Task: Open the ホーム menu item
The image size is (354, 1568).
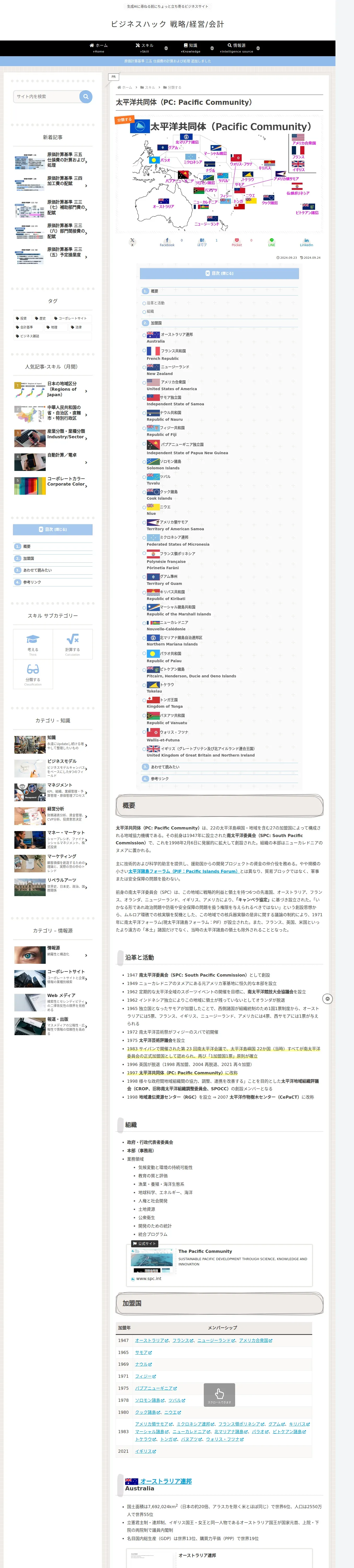Action: point(98,48)
